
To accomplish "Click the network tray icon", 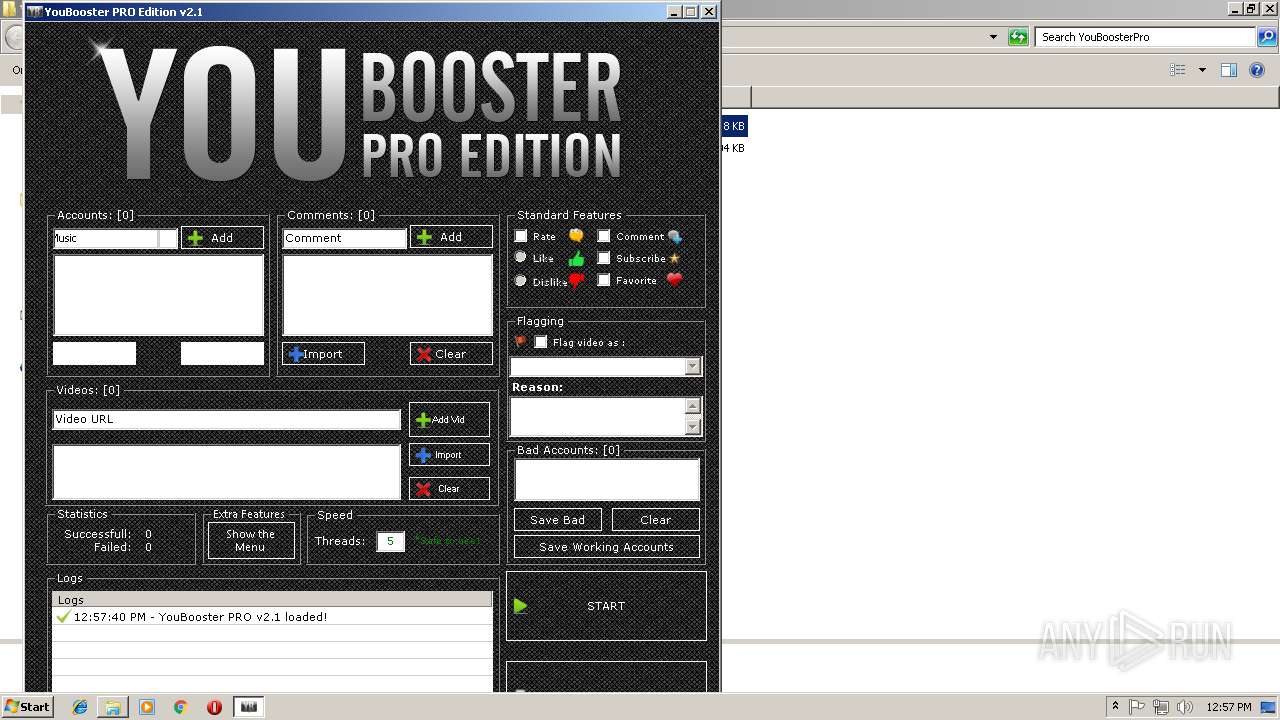I will pyautogui.click(x=1162, y=707).
